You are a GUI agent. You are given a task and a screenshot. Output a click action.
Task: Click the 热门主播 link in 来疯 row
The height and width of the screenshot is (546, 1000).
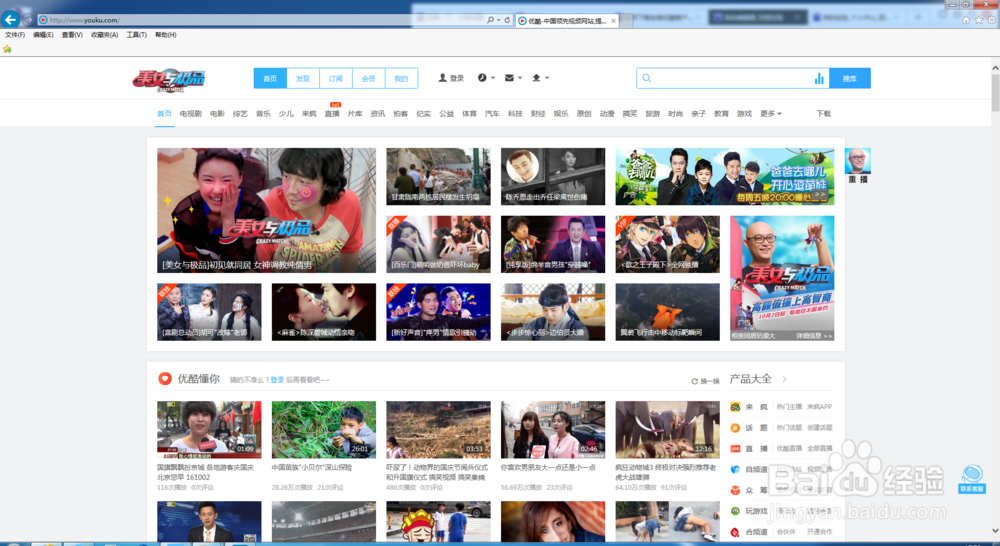pos(789,407)
